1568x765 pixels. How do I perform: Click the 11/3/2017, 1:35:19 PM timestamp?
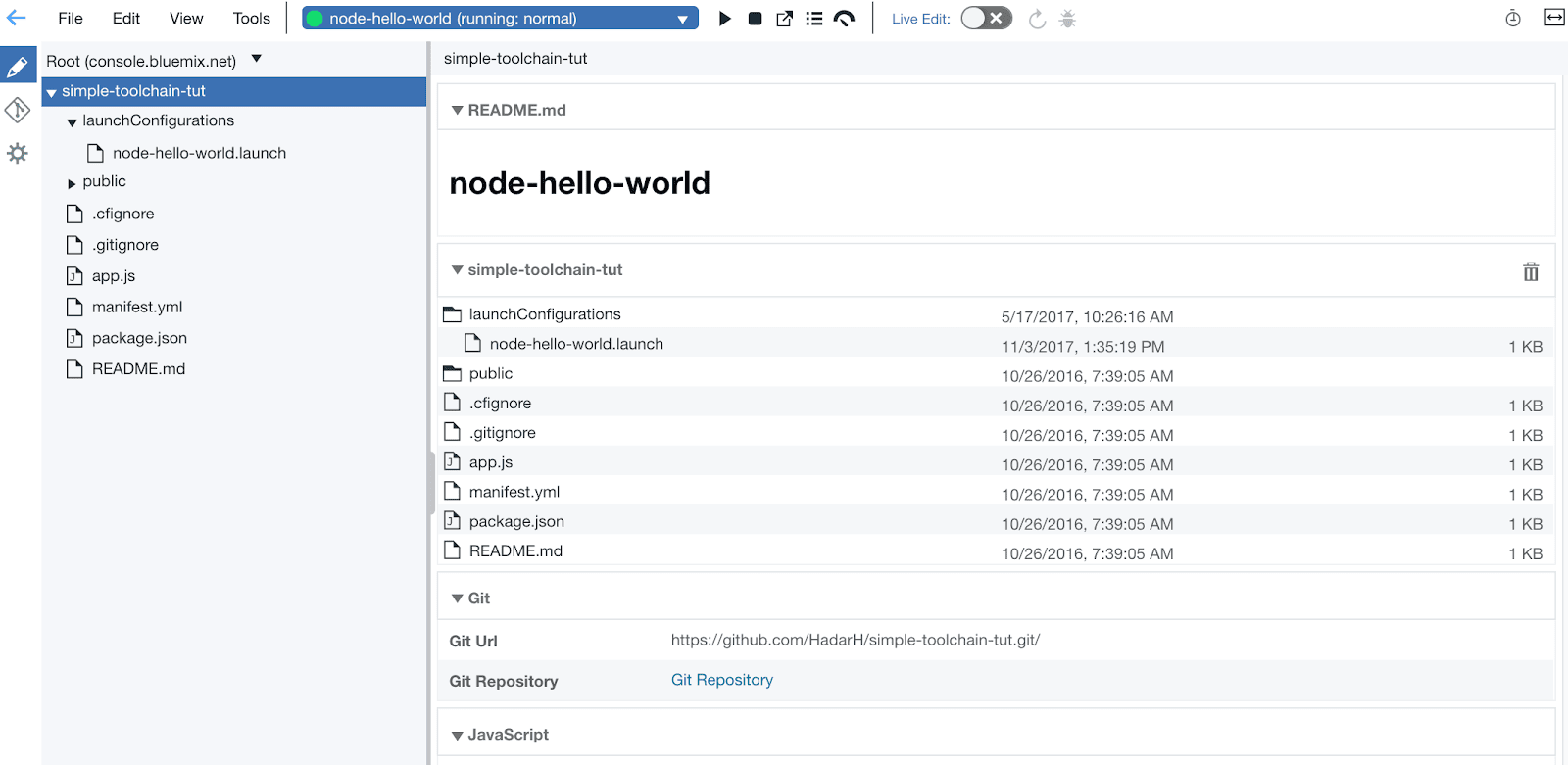tap(1083, 347)
